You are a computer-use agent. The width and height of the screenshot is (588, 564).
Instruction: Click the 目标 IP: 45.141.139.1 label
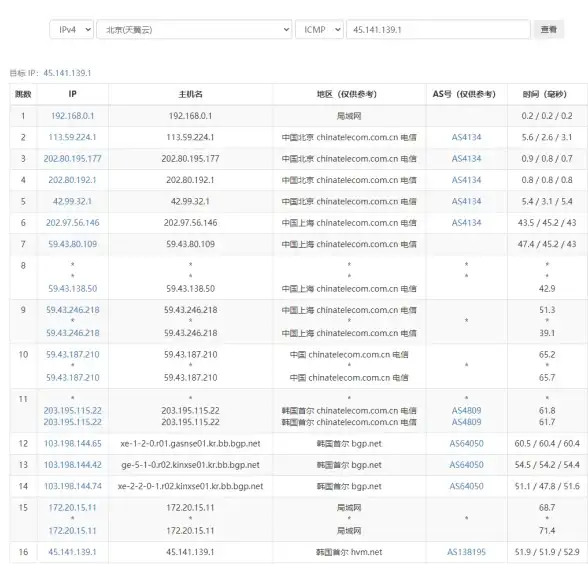pyautogui.click(x=50, y=73)
